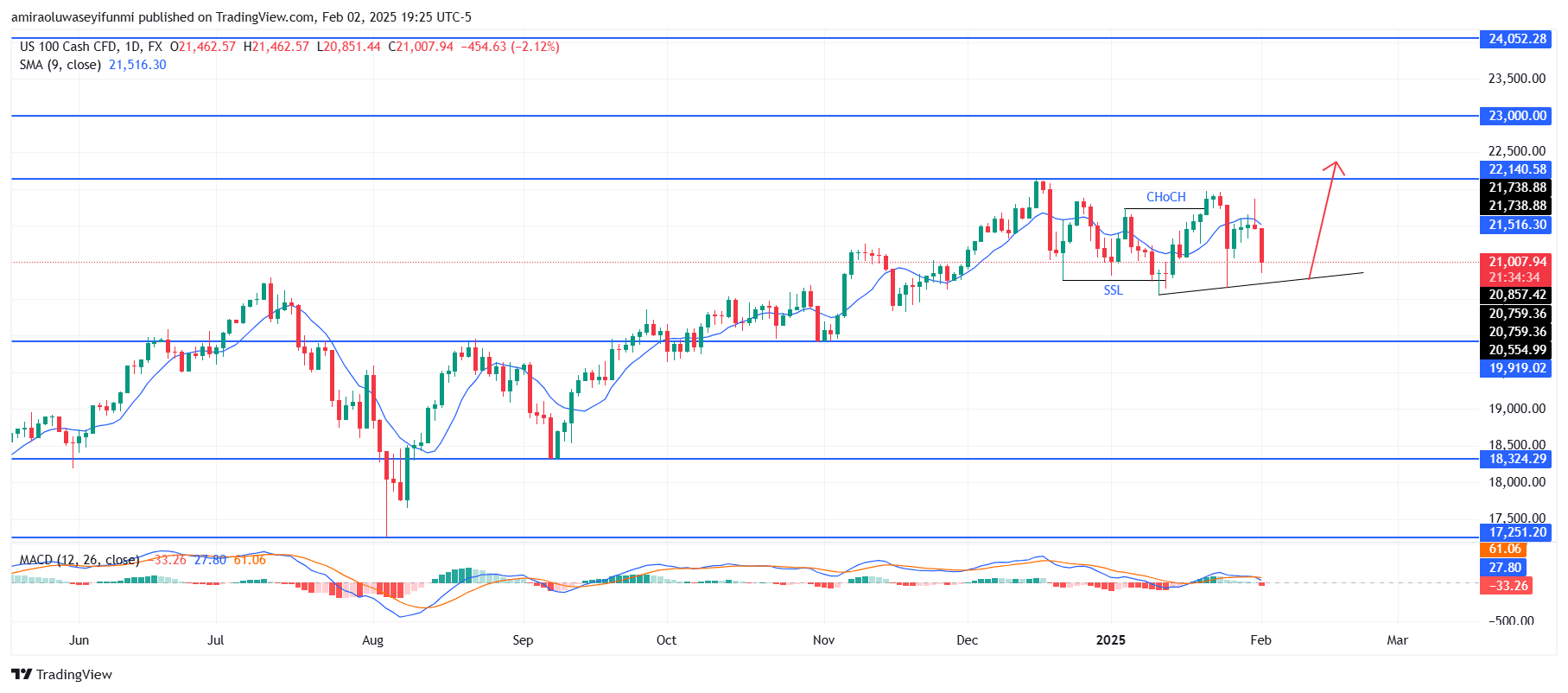Click the 24,052.28 price label
Image resolution: width=1568 pixels, height=693 pixels.
tap(1516, 39)
